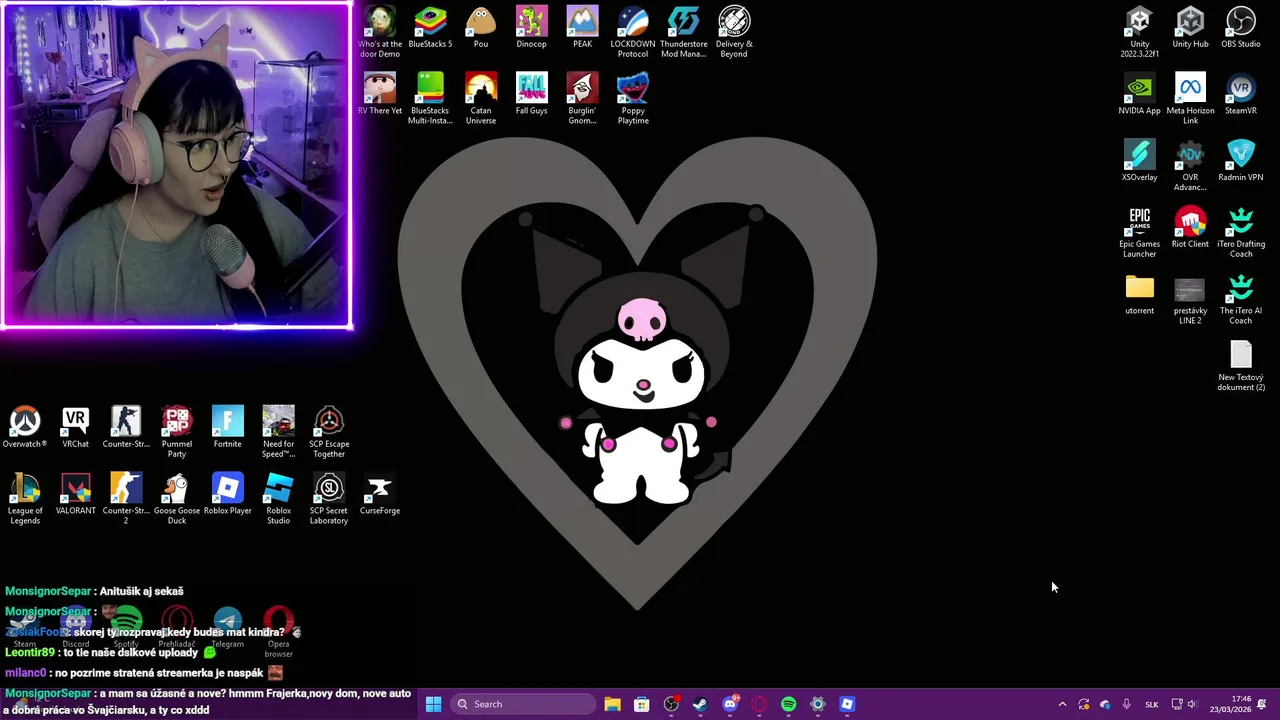
Task: Open RV There Yet shortcut
Action: point(380,94)
